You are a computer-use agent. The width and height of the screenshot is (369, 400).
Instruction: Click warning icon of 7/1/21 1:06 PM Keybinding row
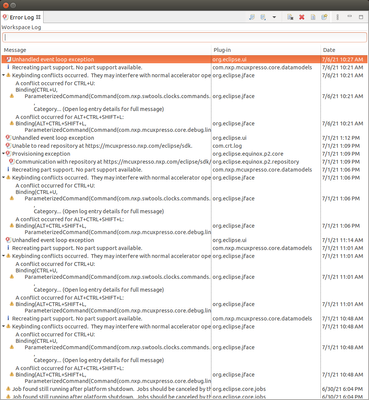pyautogui.click(x=9, y=178)
